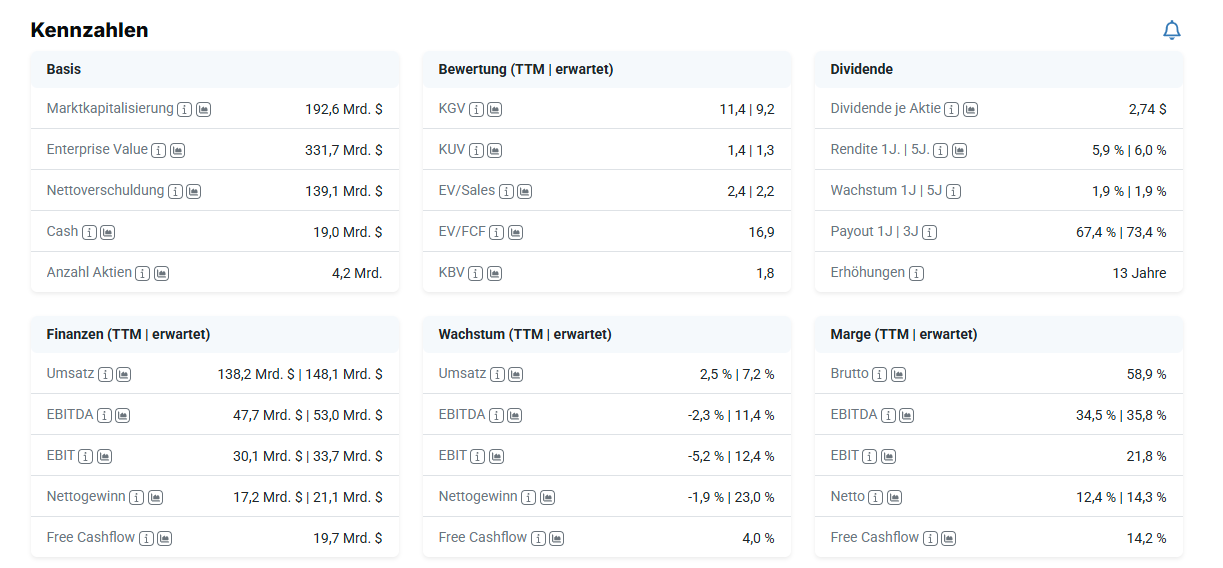Image resolution: width=1223 pixels, height=568 pixels.
Task: Select the Bewertung (TTM | erwartet) header
Action: pyautogui.click(x=525, y=69)
